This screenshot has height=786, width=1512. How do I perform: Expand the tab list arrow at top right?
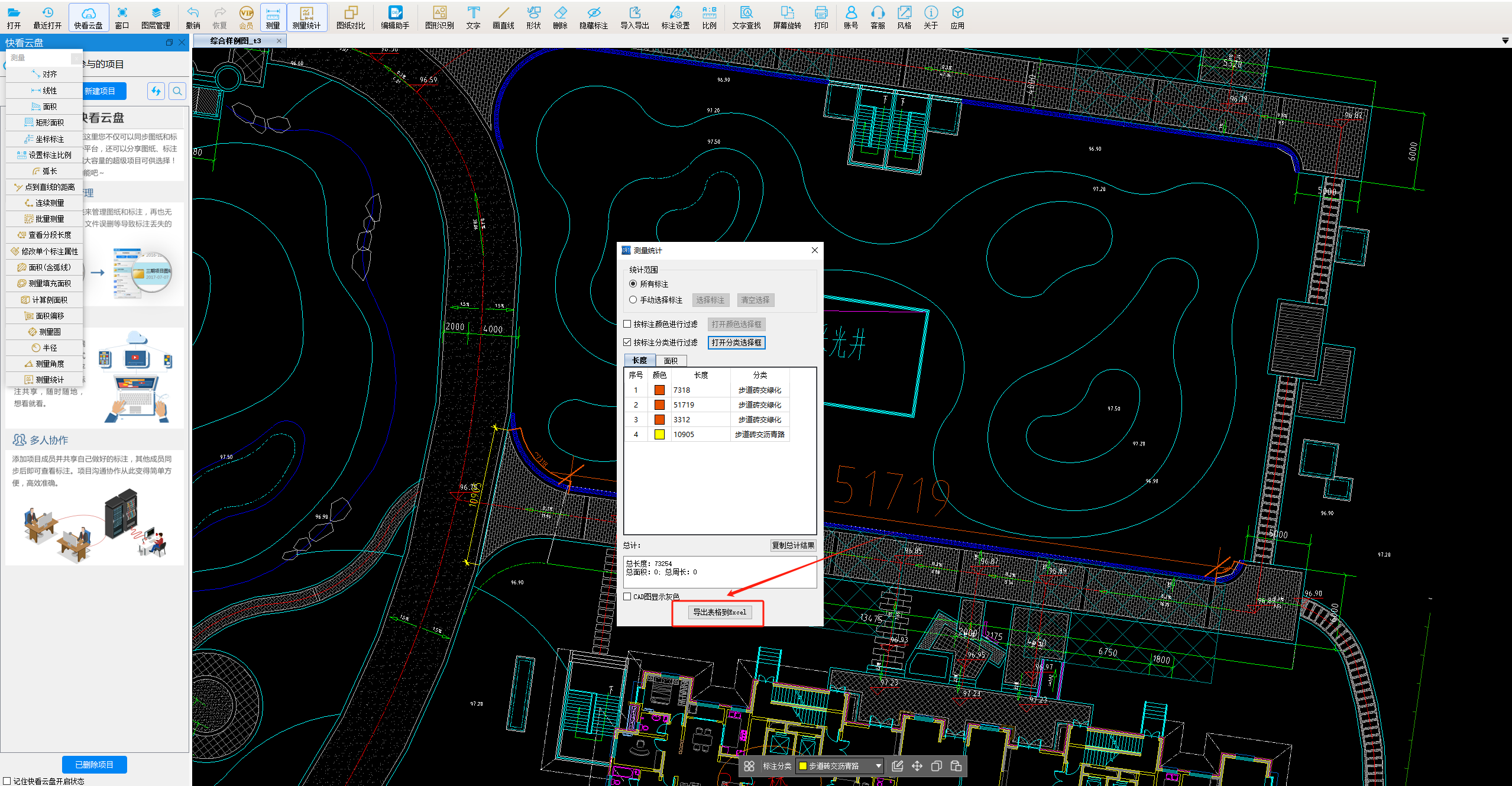point(1505,41)
